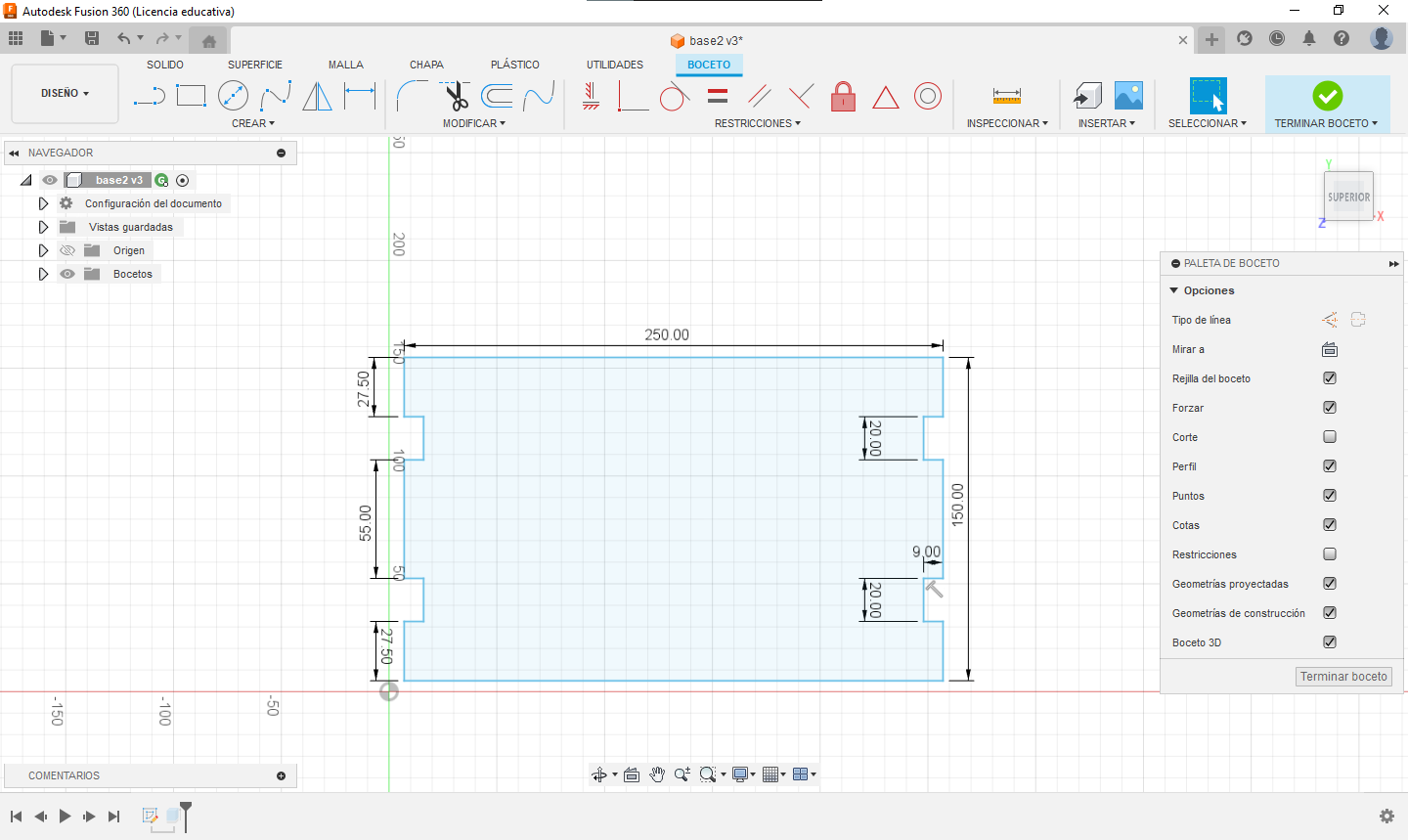Select the Fillet tool

pyautogui.click(x=412, y=96)
